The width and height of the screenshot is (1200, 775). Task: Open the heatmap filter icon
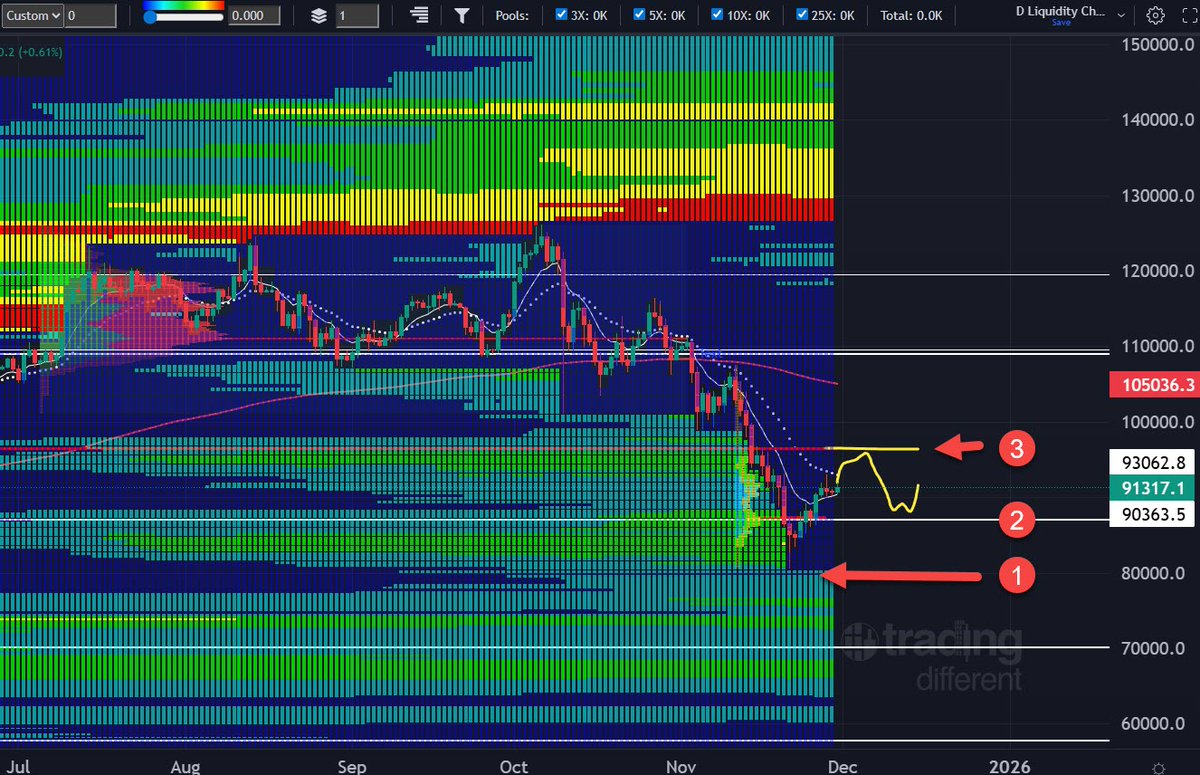point(461,15)
